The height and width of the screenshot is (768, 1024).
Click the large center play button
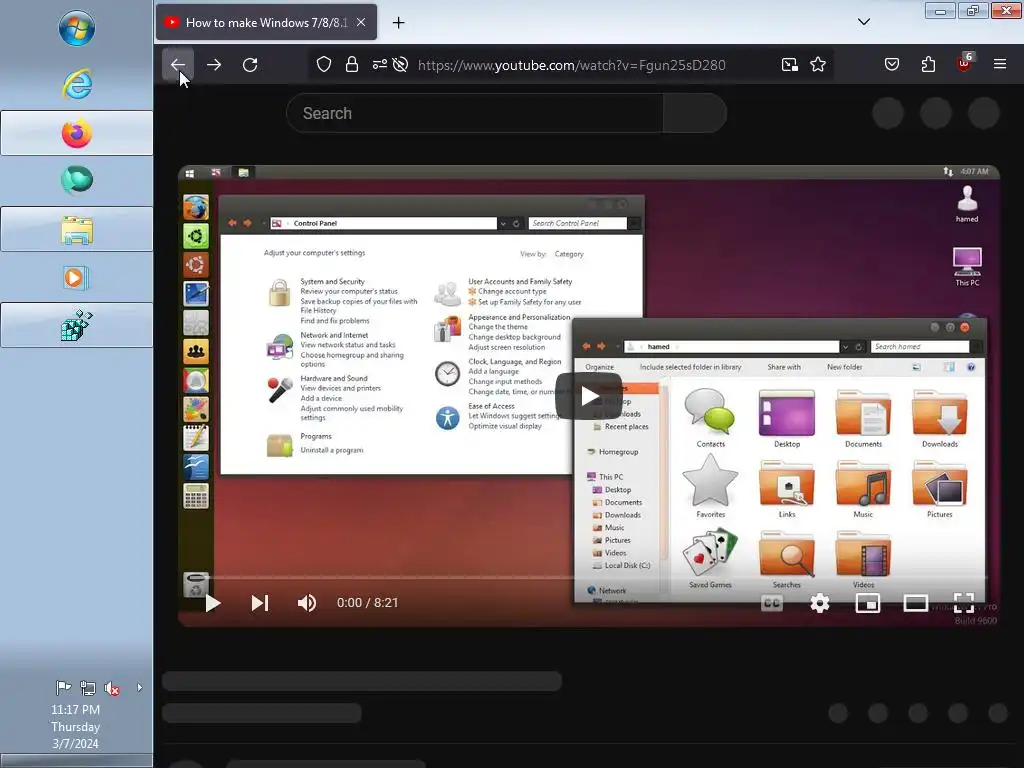588,396
